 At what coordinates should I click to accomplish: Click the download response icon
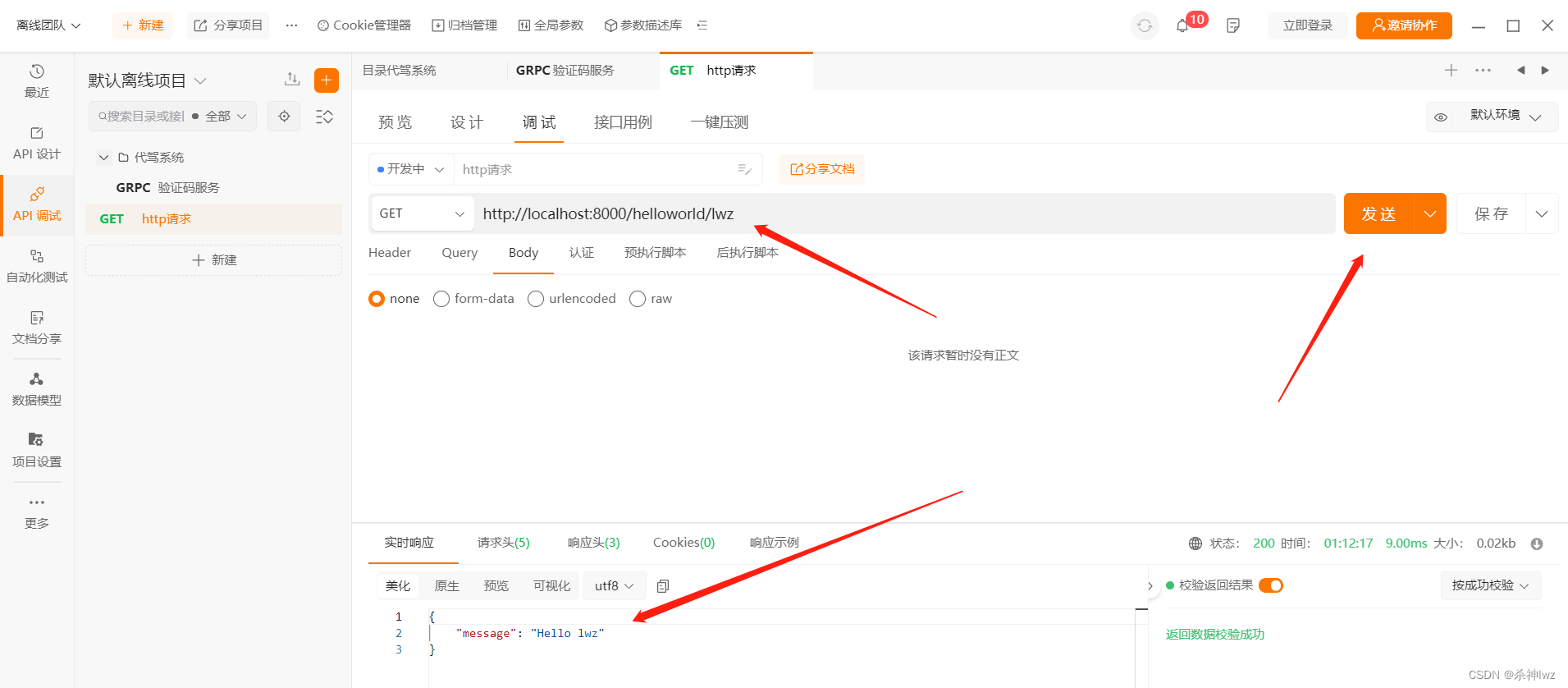coord(1537,544)
